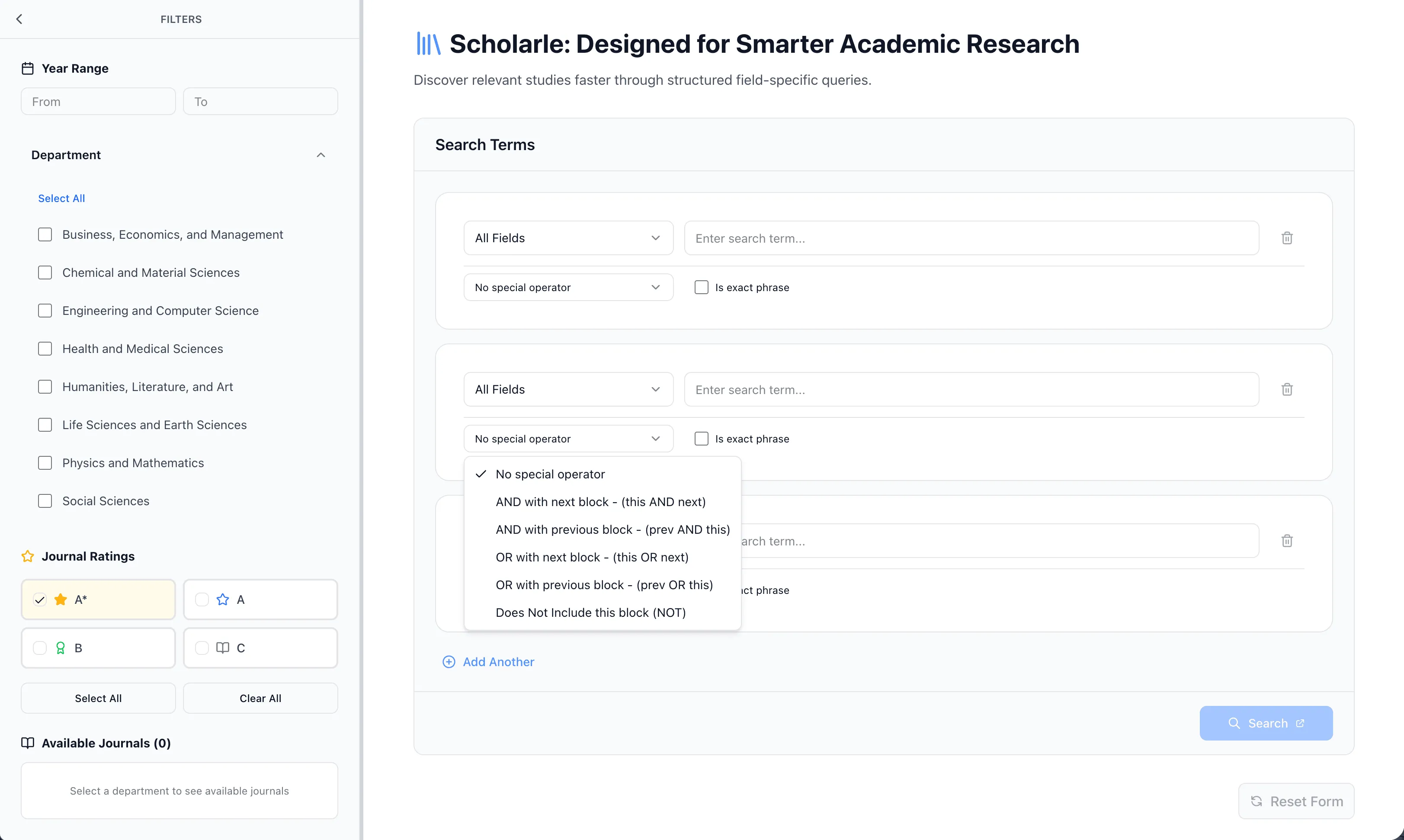Click the blue star icon in A rating
The width and height of the screenshot is (1404, 840).
(222, 600)
